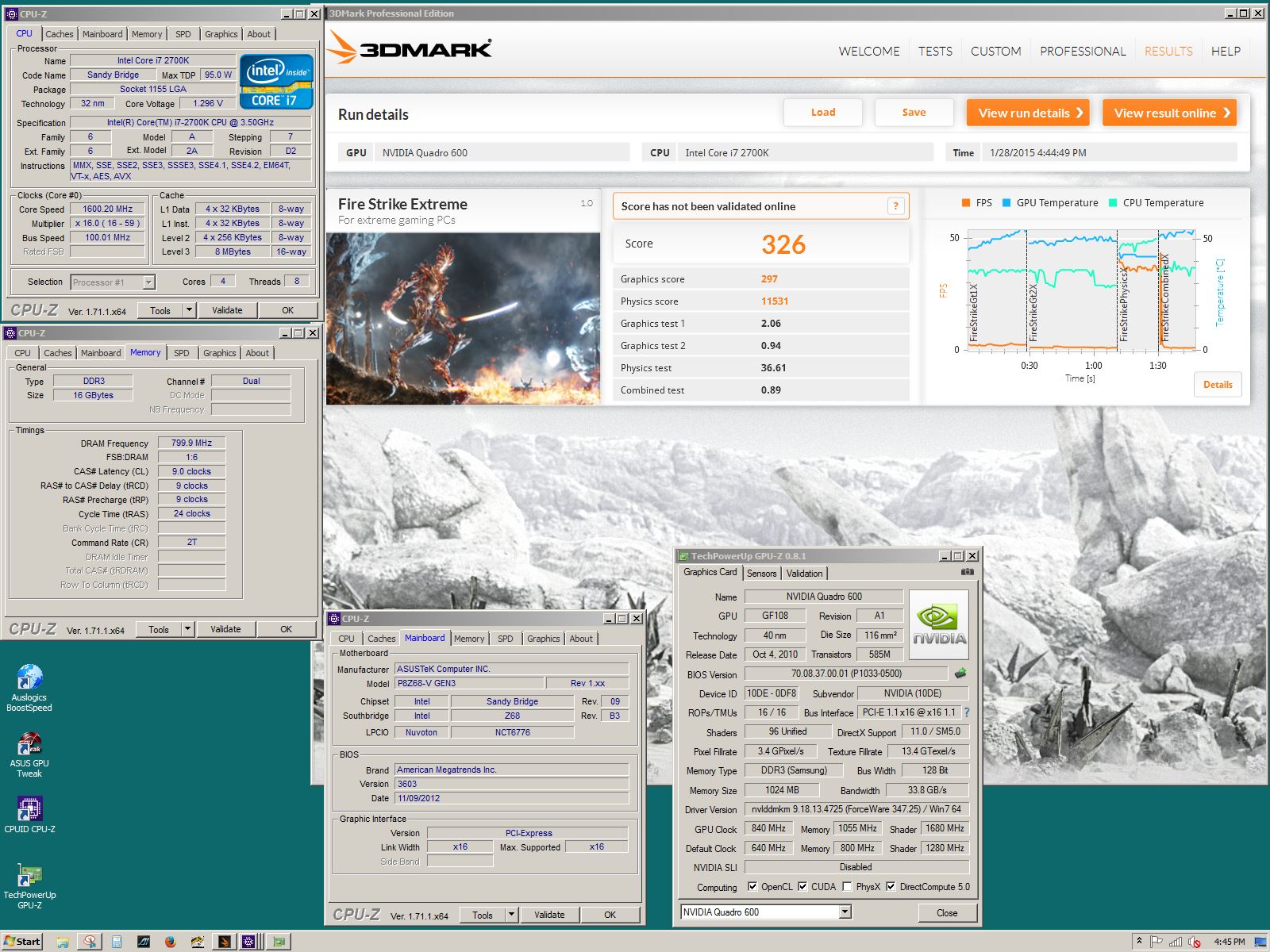The height and width of the screenshot is (952, 1270).
Task: Open the HELP section in 3DMark
Action: [1226, 51]
